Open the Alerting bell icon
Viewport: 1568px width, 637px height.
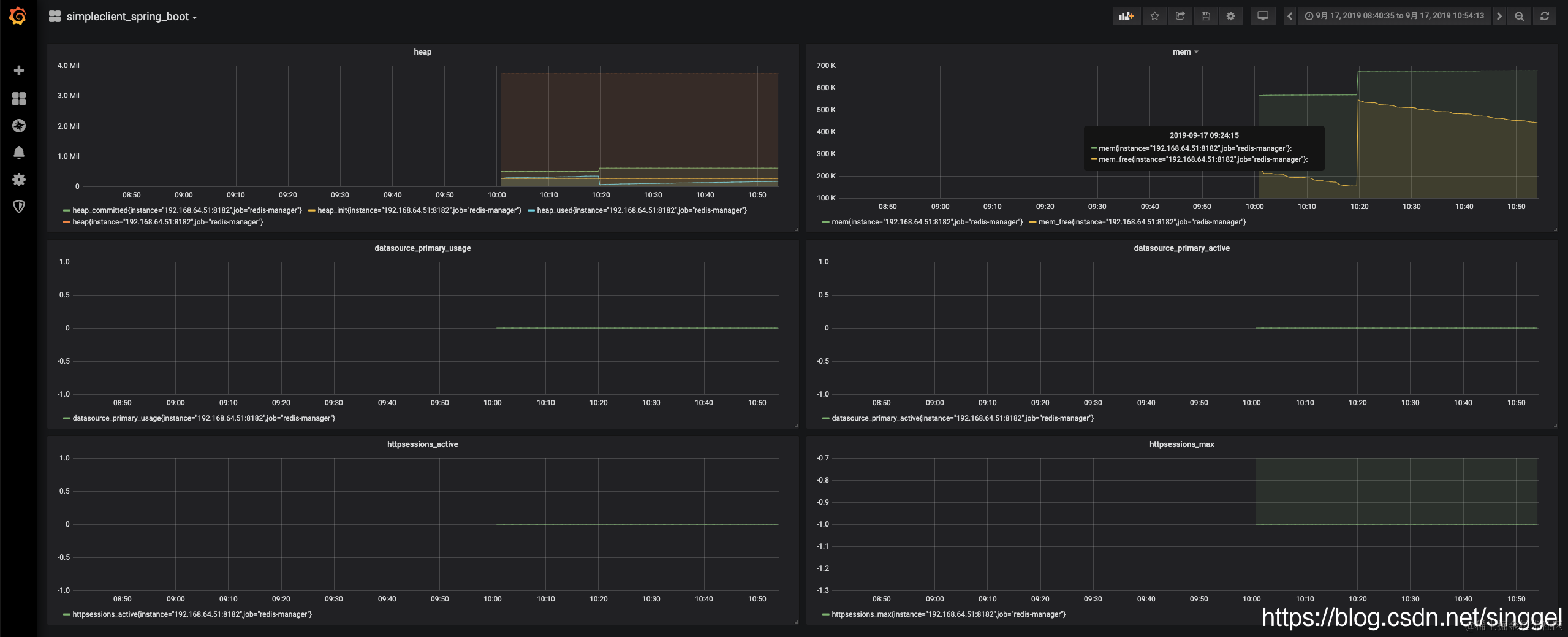click(x=19, y=153)
